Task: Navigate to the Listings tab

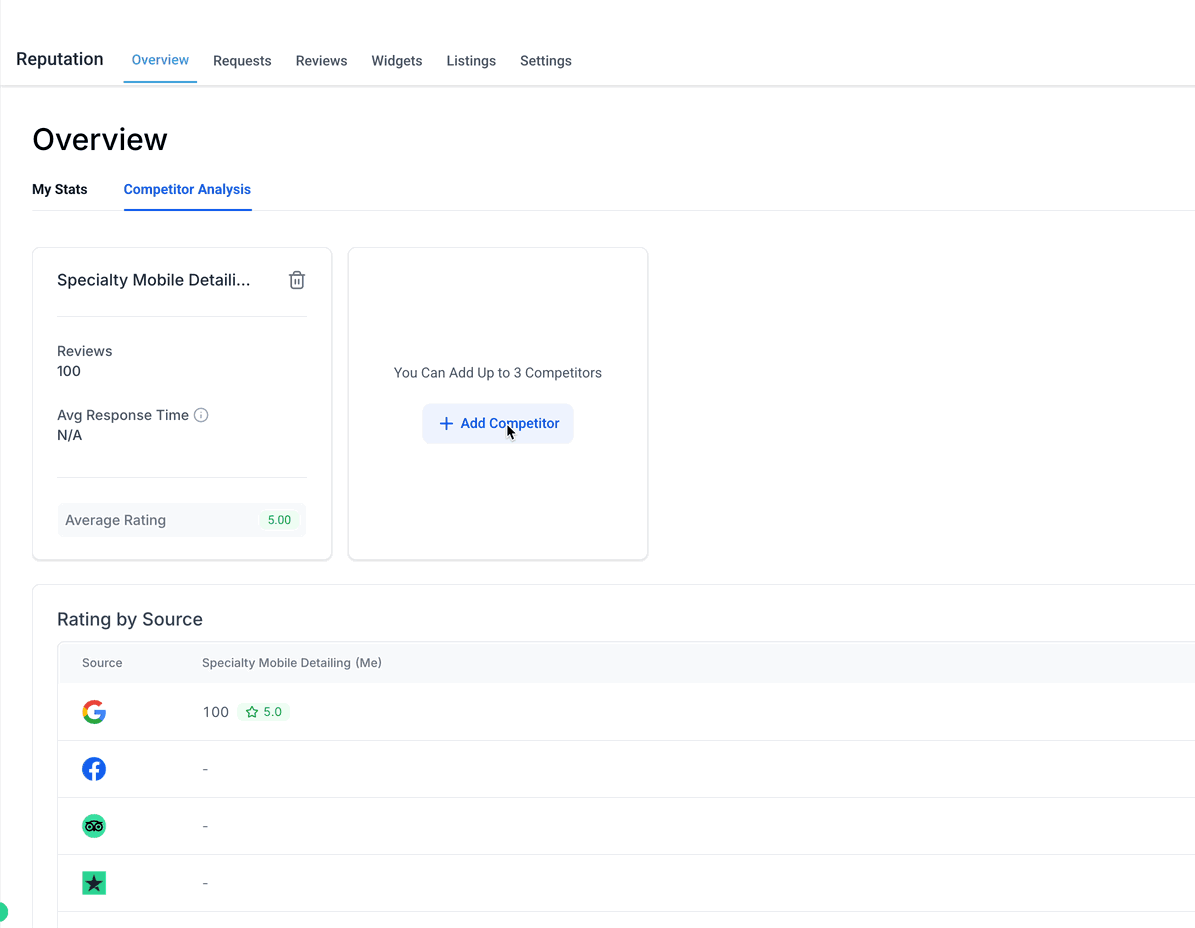Action: pyautogui.click(x=471, y=61)
